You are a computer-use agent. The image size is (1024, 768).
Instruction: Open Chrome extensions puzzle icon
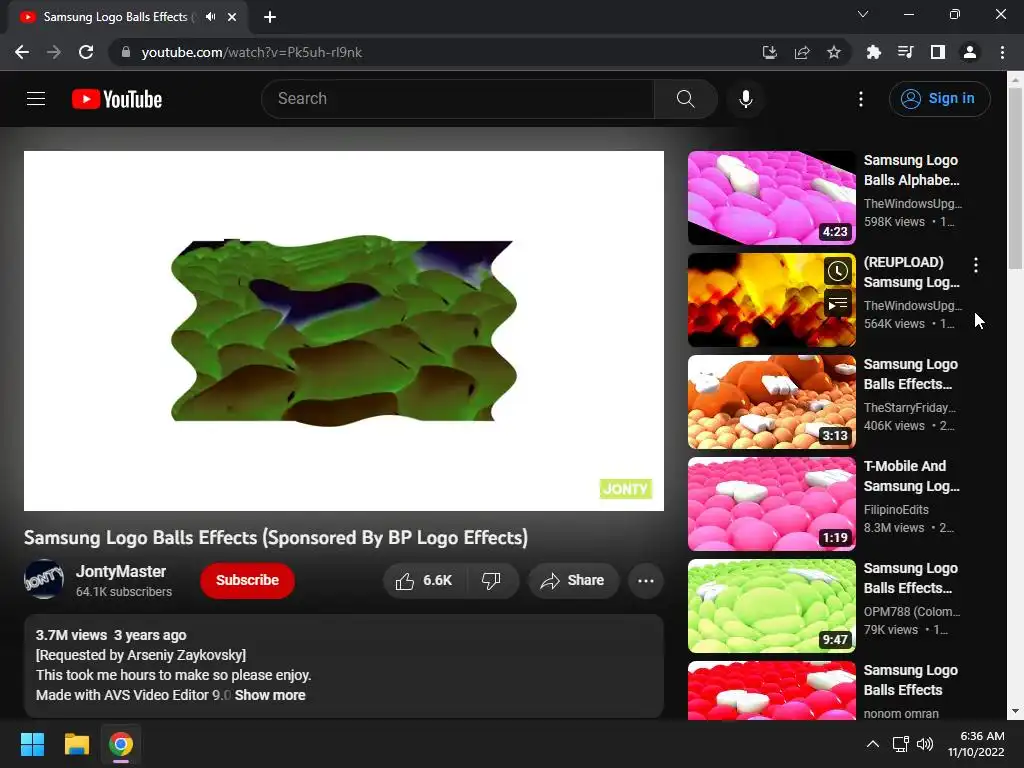[x=873, y=52]
